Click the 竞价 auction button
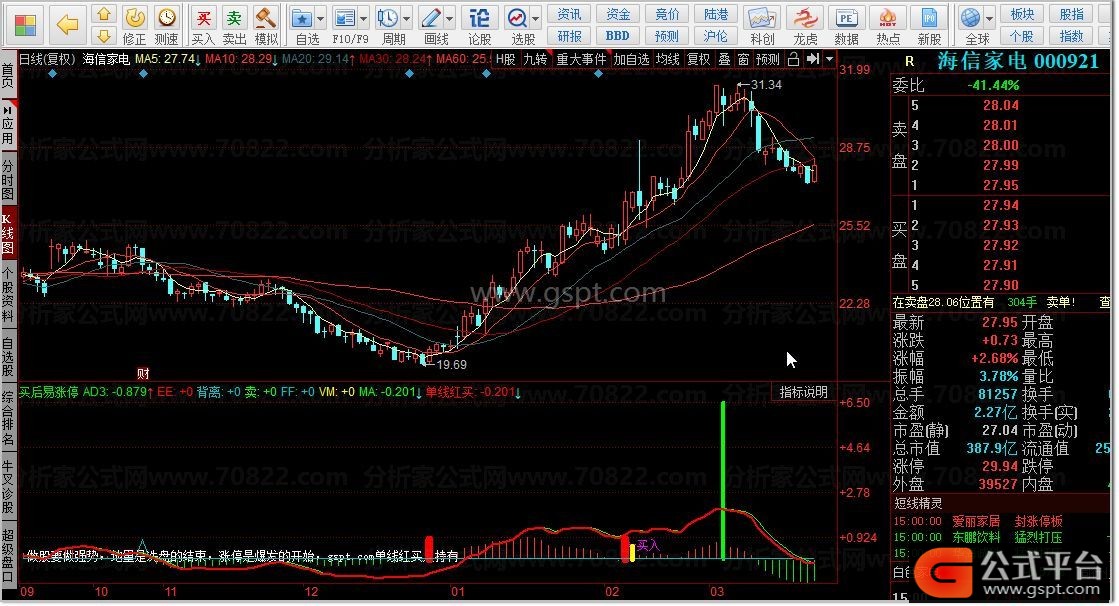The height and width of the screenshot is (606, 1119). click(x=667, y=14)
